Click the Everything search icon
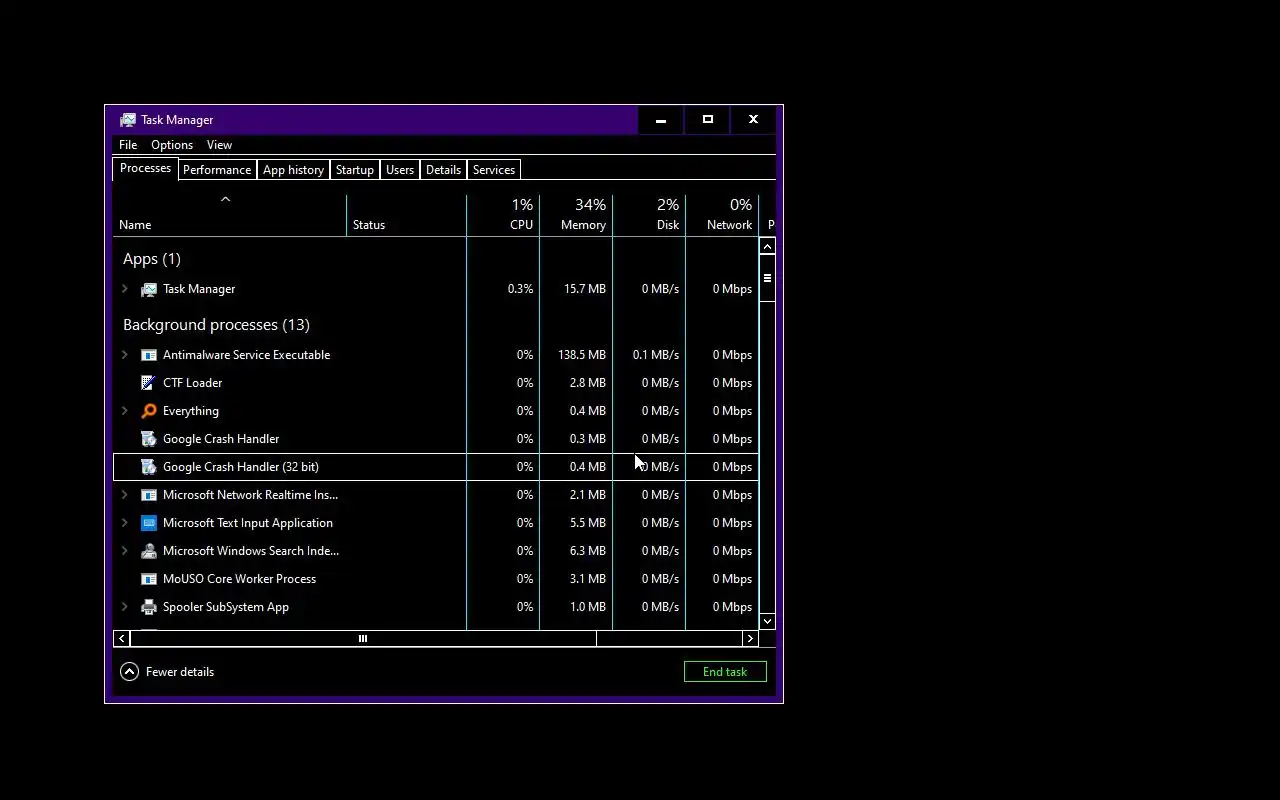This screenshot has width=1280, height=800. click(149, 411)
